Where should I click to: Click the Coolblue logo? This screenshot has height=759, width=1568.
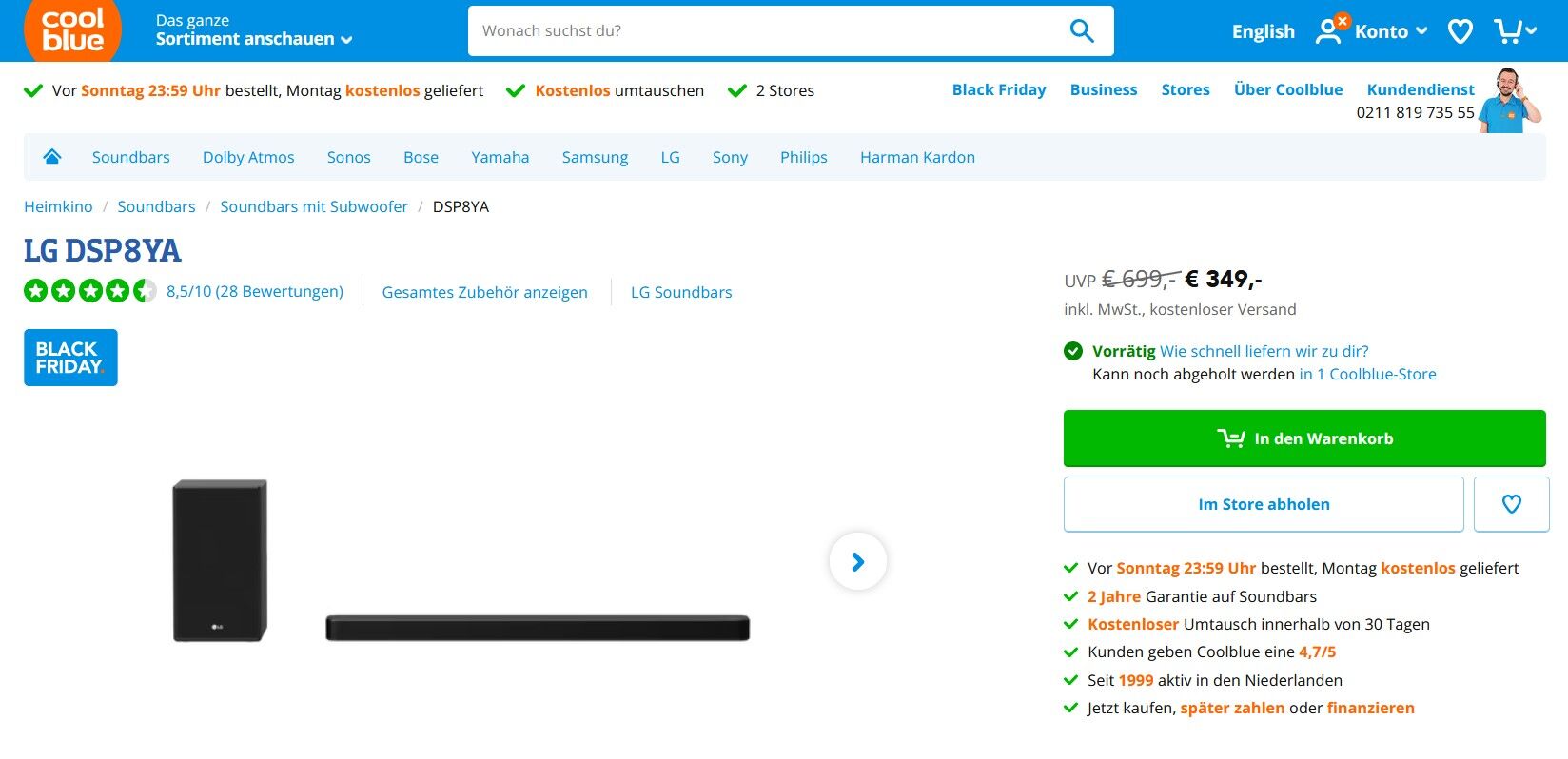(x=72, y=29)
